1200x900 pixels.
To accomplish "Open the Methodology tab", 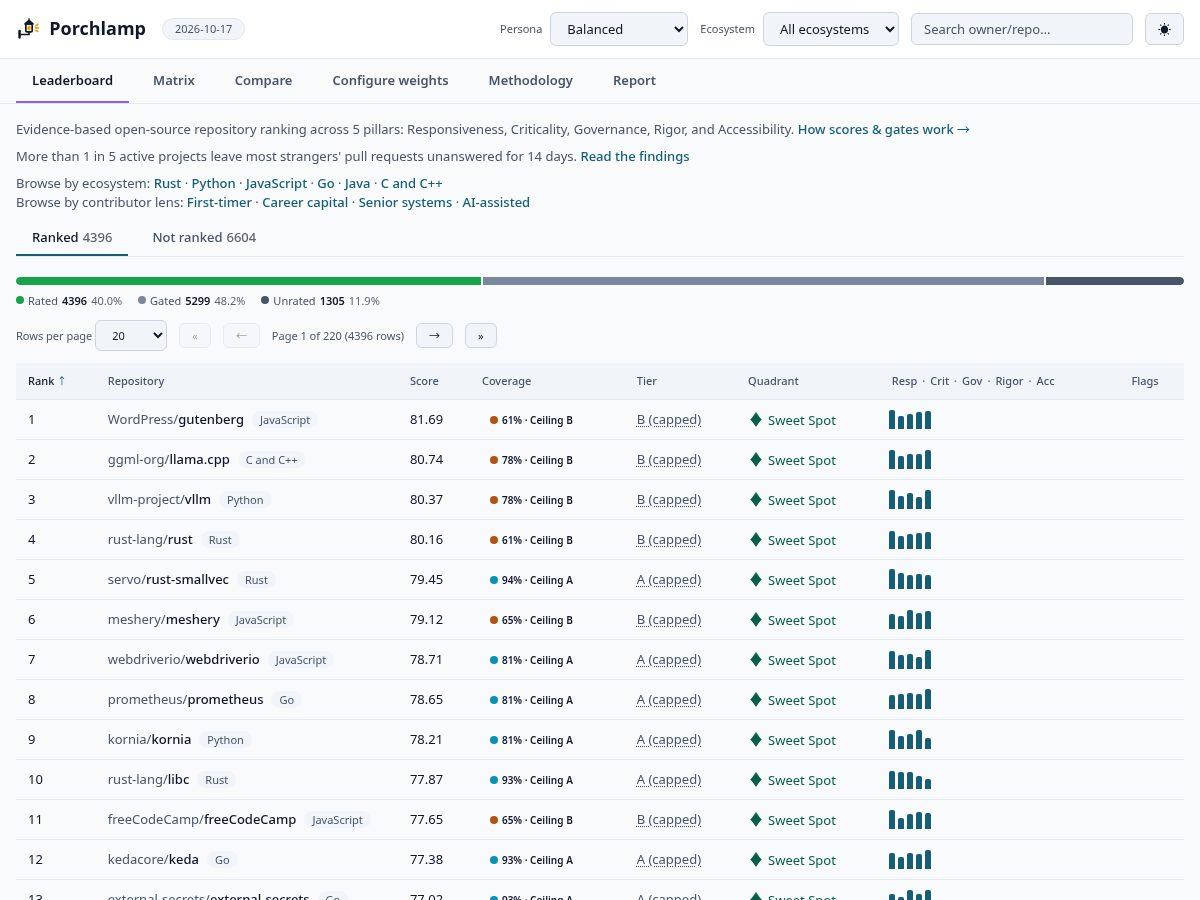I will [531, 80].
